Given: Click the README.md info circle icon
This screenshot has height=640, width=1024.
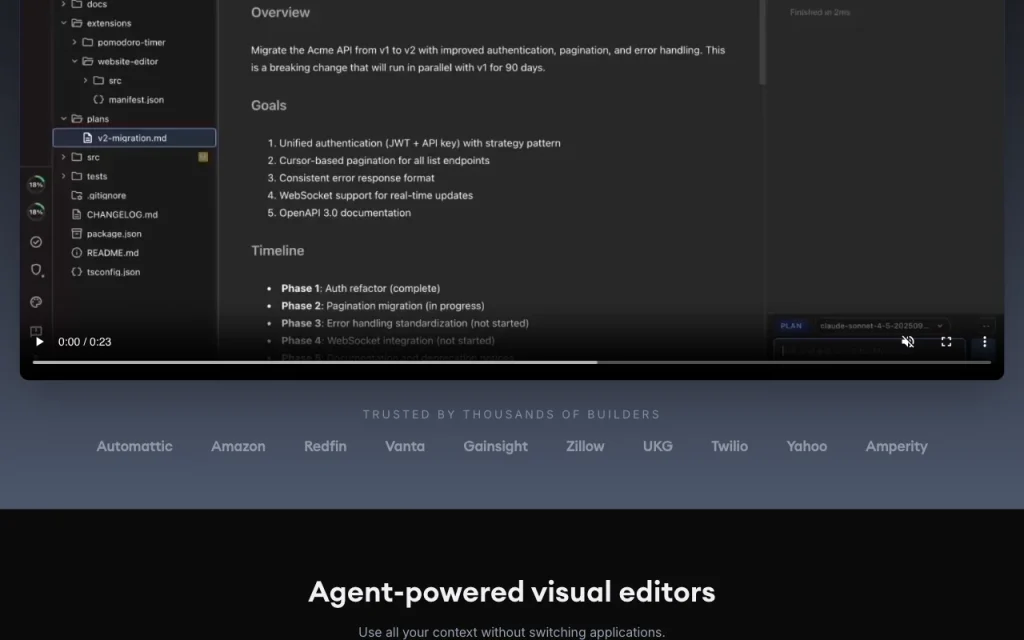Looking at the screenshot, I should 76,253.
